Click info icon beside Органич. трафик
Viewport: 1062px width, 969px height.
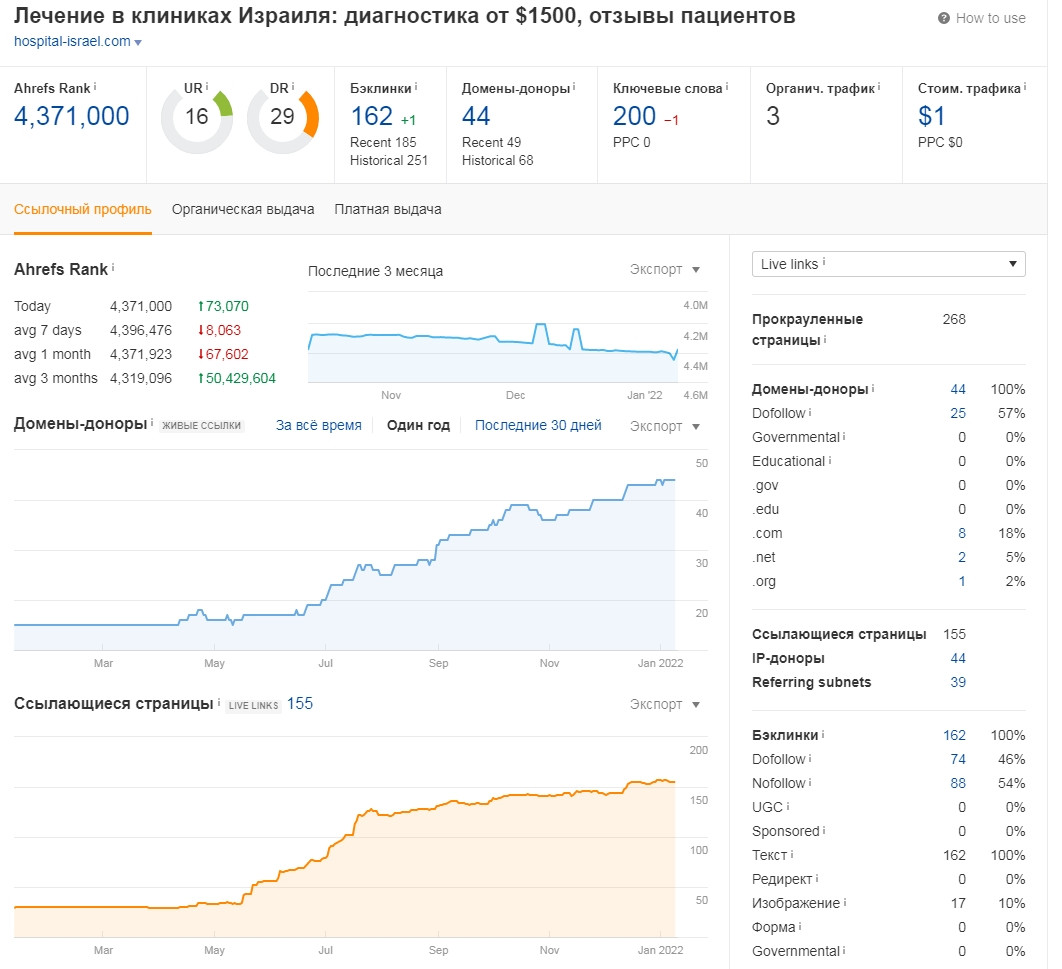point(879,88)
